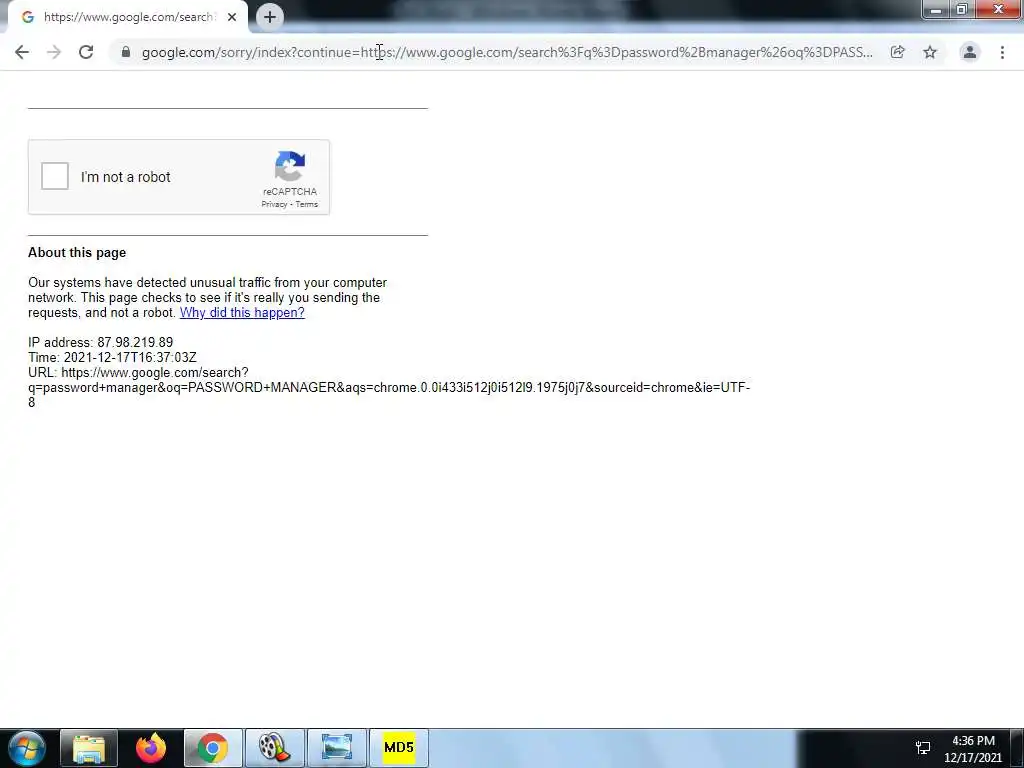The image size is (1024, 768).
Task: Click the Chrome taskbar icon
Action: click(213, 748)
